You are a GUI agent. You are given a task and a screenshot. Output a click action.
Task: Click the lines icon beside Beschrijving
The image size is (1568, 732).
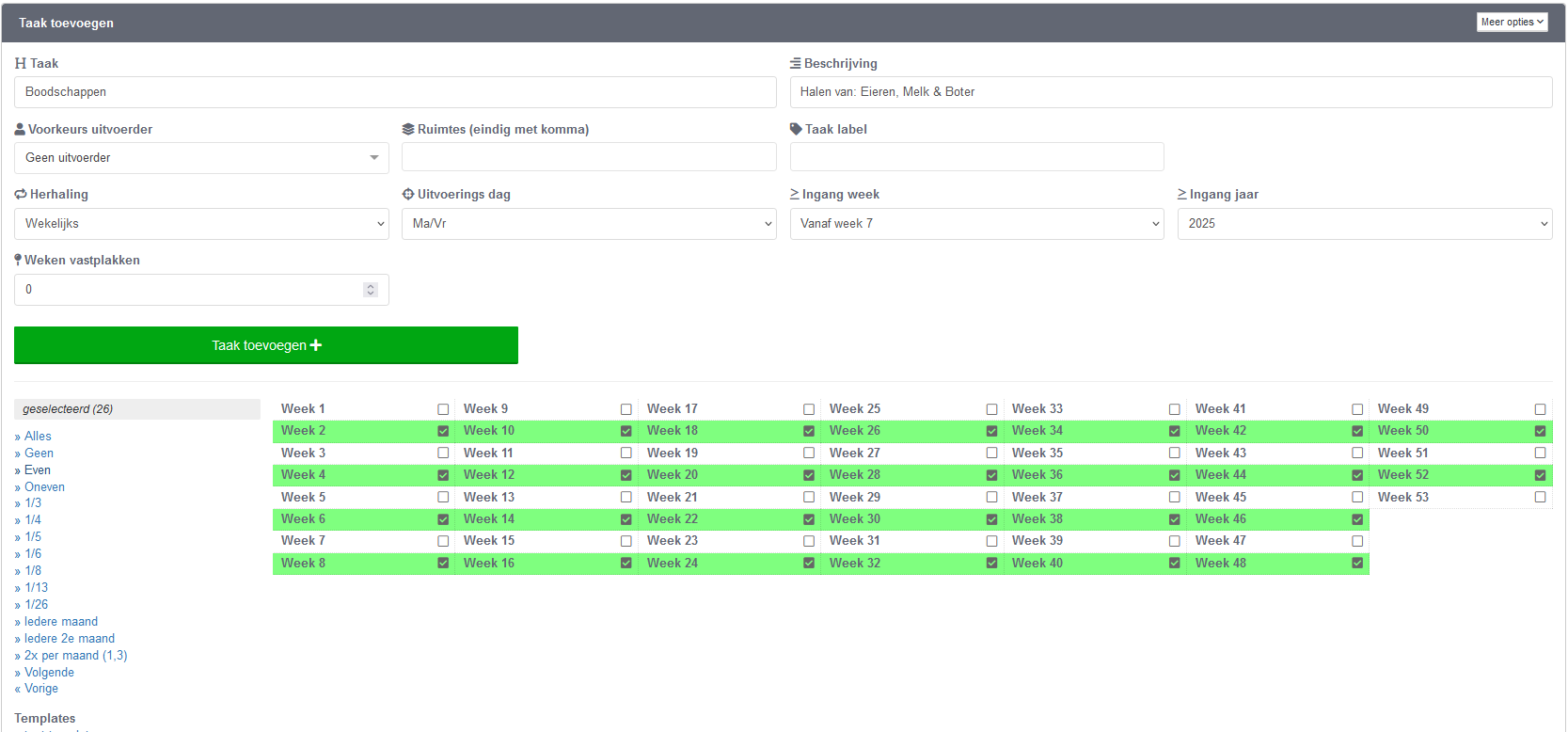click(x=795, y=63)
